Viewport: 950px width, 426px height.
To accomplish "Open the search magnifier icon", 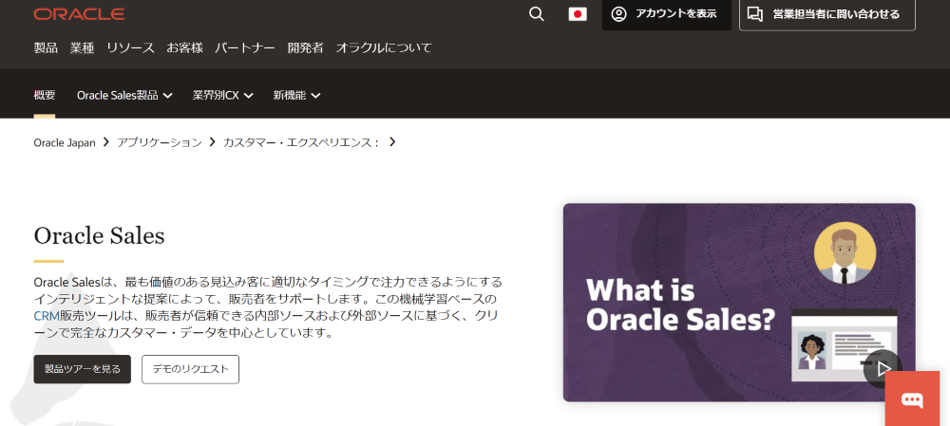I will tap(536, 14).
